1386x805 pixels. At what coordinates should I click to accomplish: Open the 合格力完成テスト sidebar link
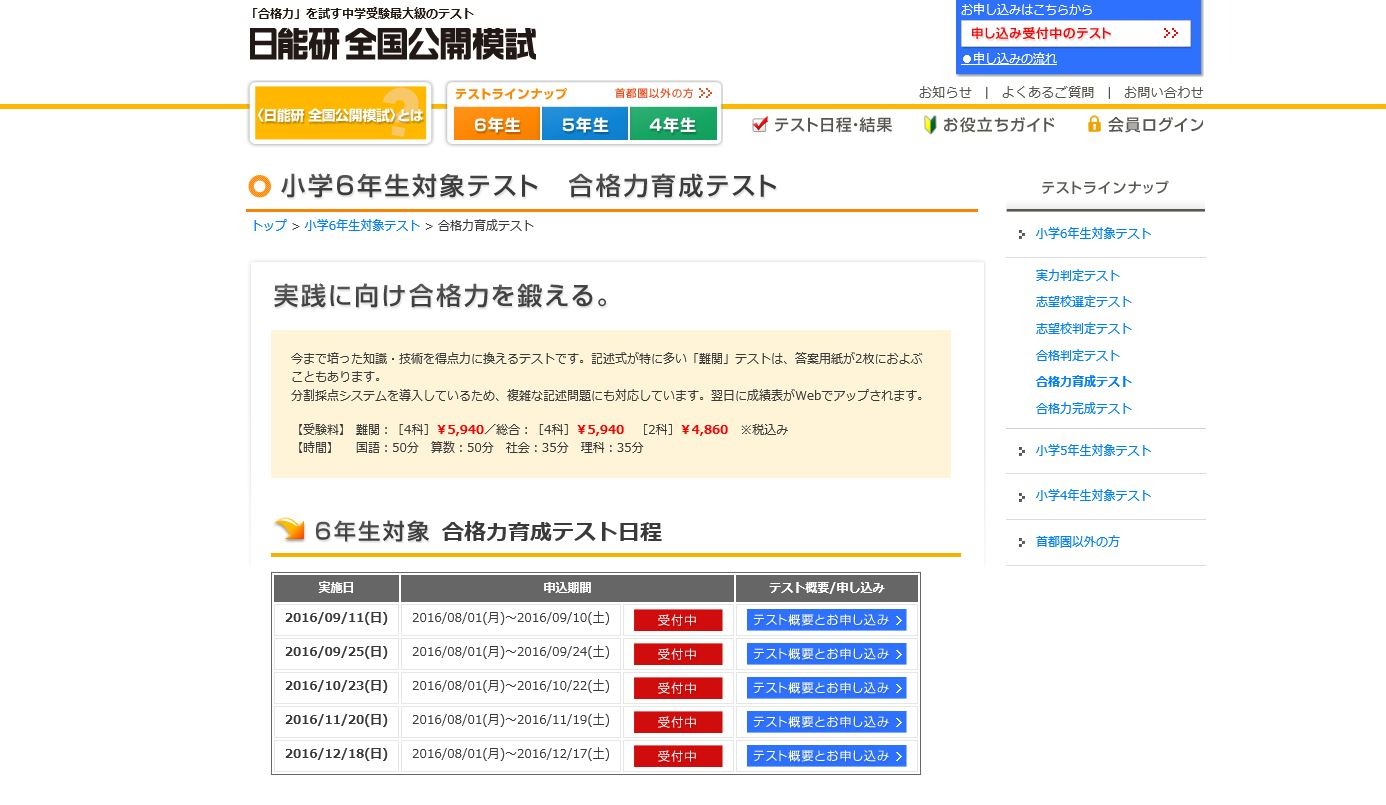point(1084,408)
